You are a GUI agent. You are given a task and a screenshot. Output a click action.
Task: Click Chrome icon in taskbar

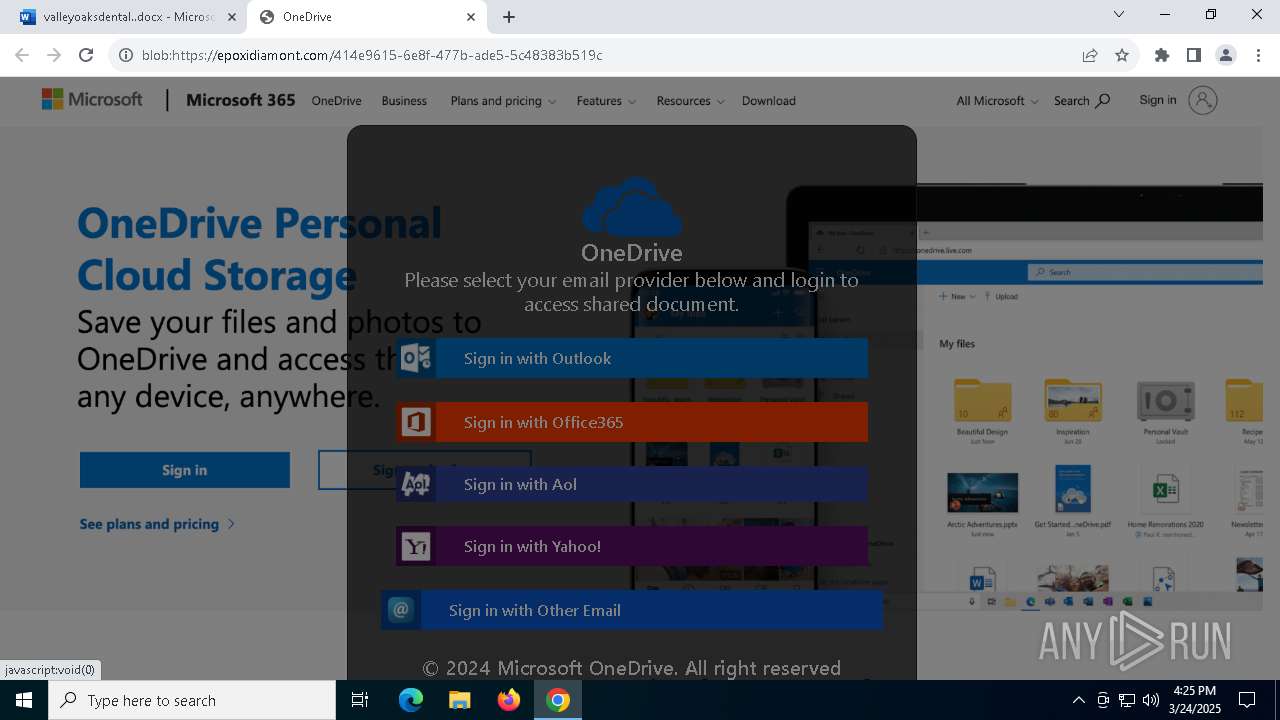pos(558,700)
